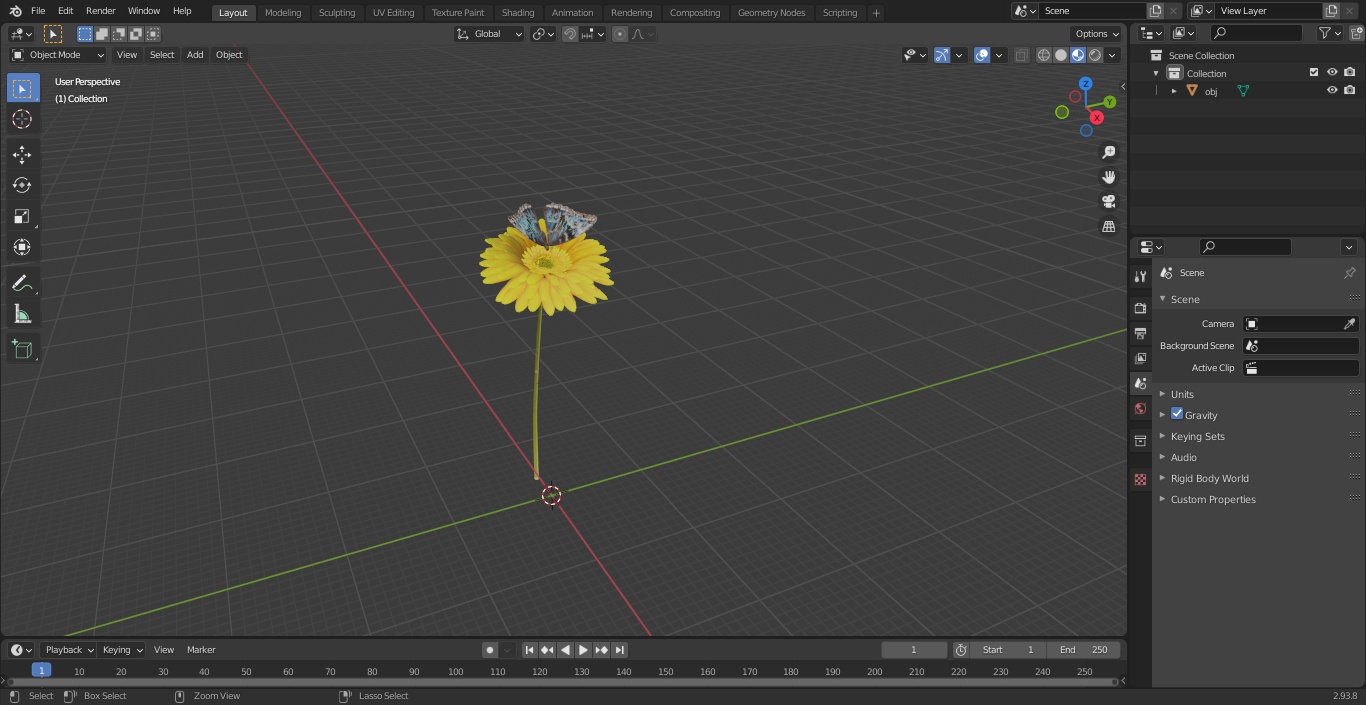Open the Render properties tab
Image resolution: width=1366 pixels, height=705 pixels.
pos(1140,308)
